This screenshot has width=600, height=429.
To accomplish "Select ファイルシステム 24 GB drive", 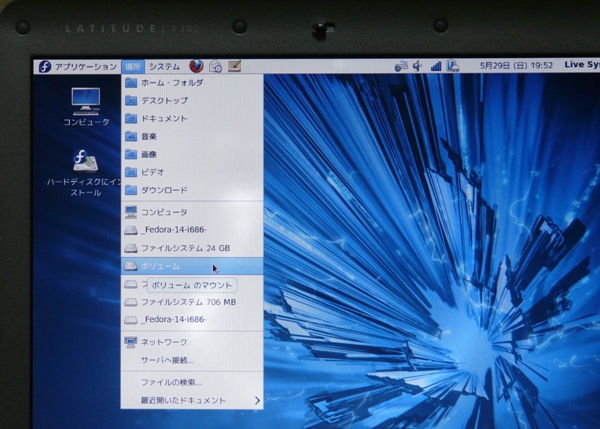I will point(185,247).
